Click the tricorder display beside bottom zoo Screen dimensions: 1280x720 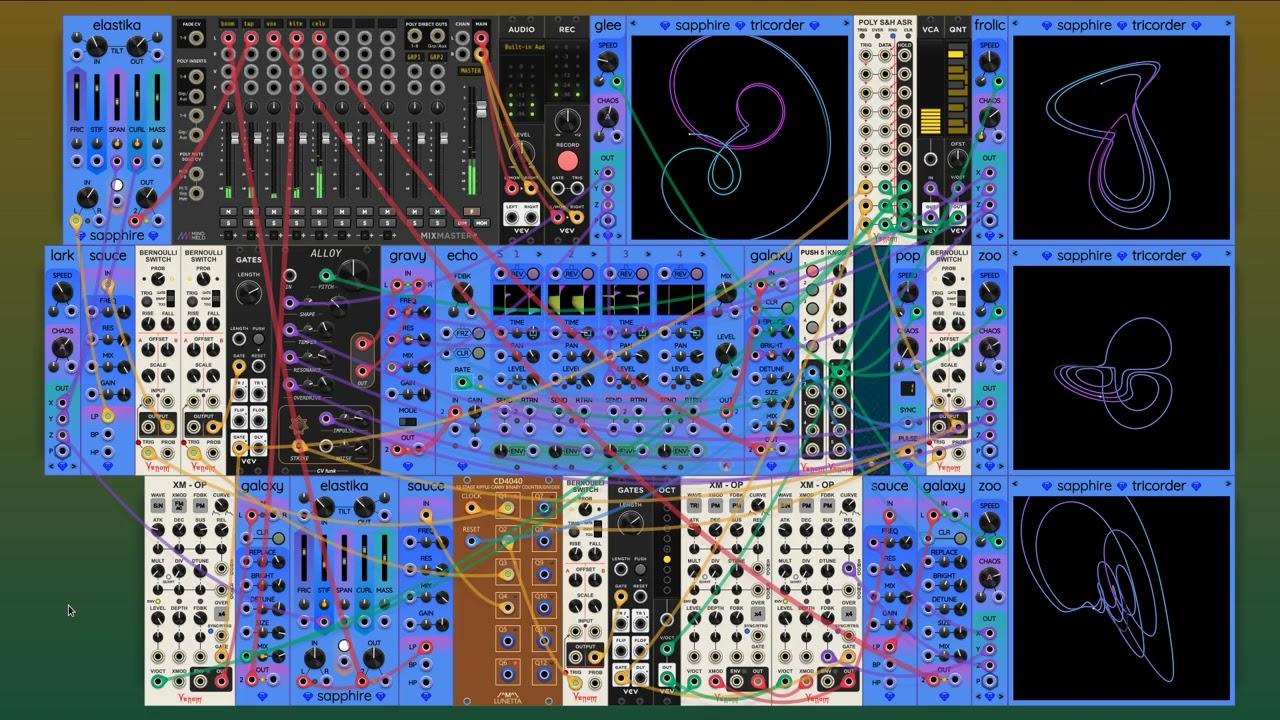pos(1121,598)
